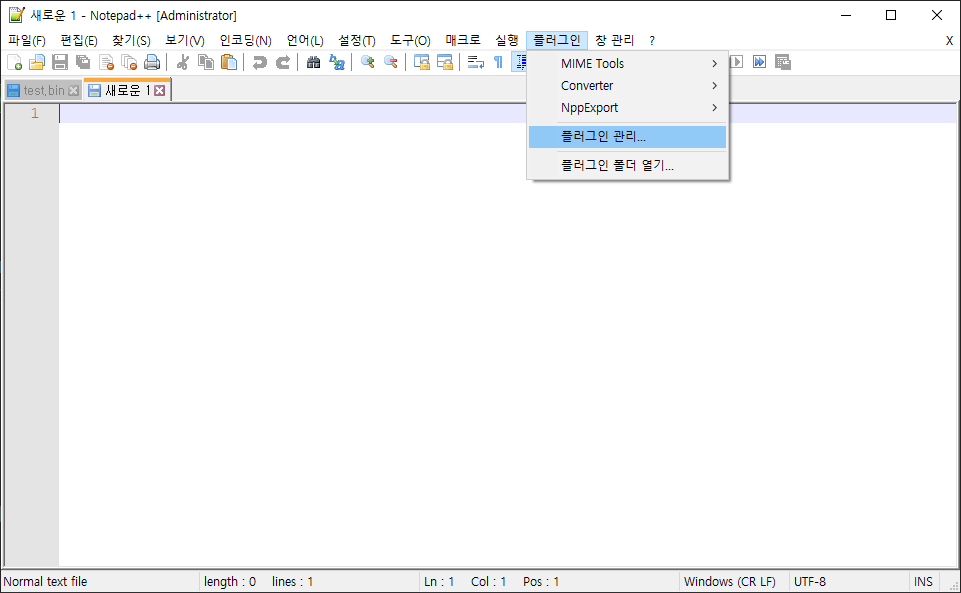Switch to the test.bin tab
The width and height of the screenshot is (961, 593).
tap(44, 91)
